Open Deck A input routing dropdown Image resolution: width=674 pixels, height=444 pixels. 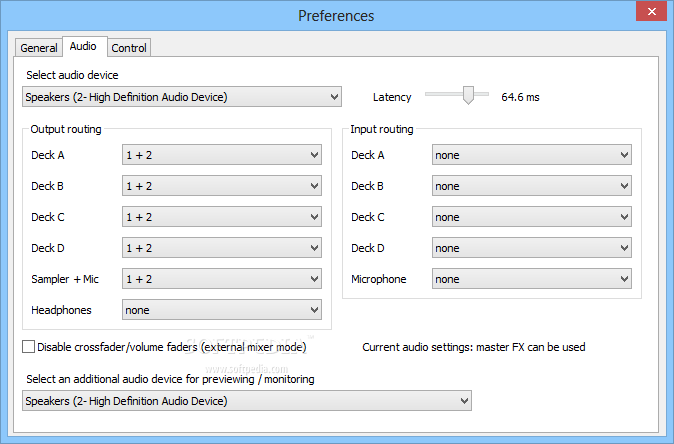pos(532,155)
